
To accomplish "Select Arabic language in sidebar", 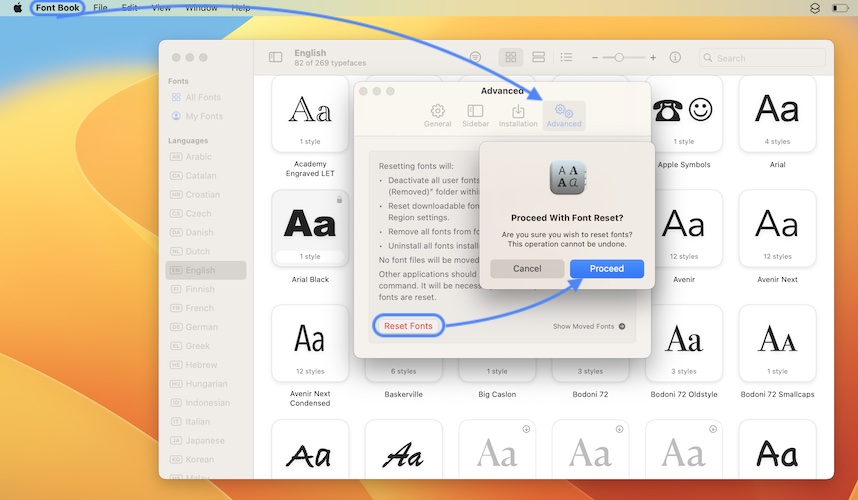I will click(206, 156).
